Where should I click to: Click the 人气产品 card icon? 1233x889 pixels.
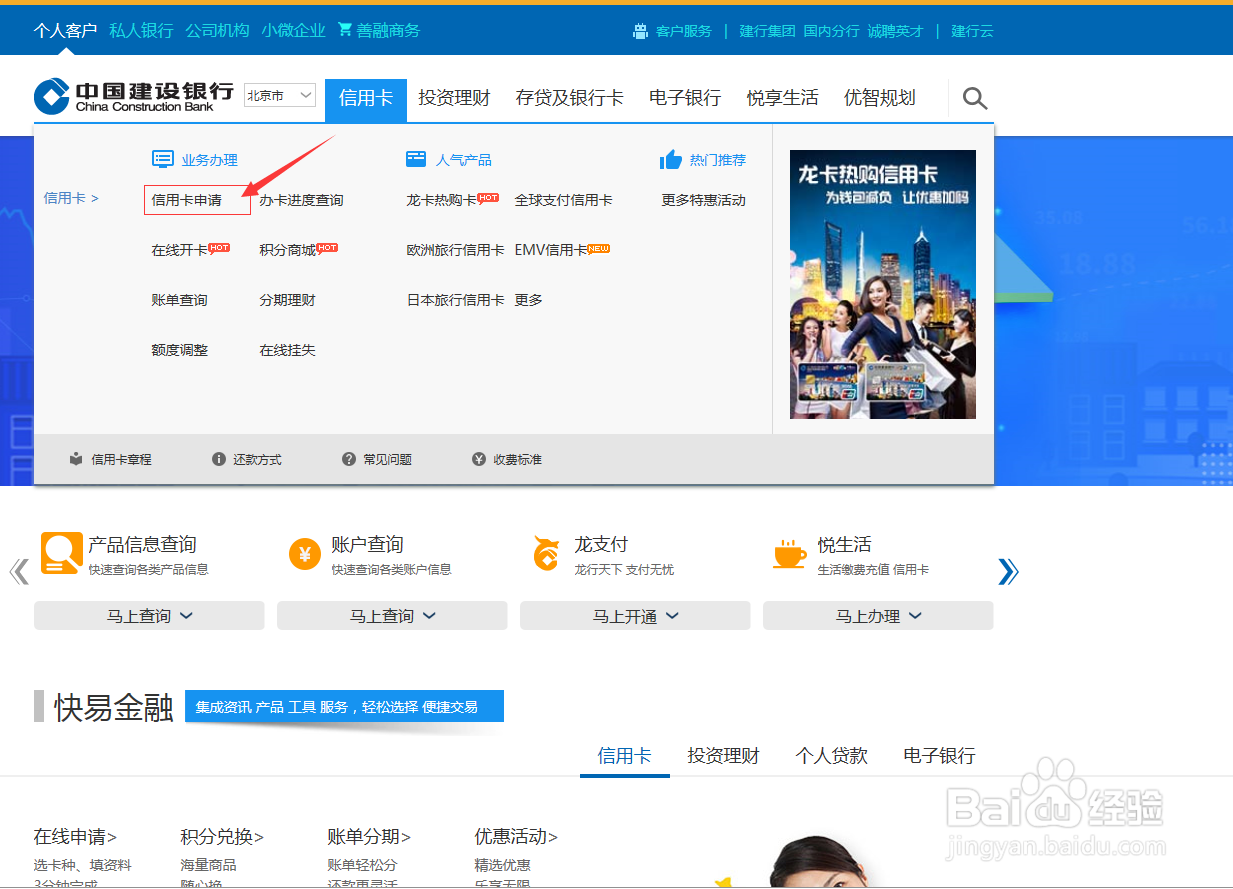tap(416, 159)
